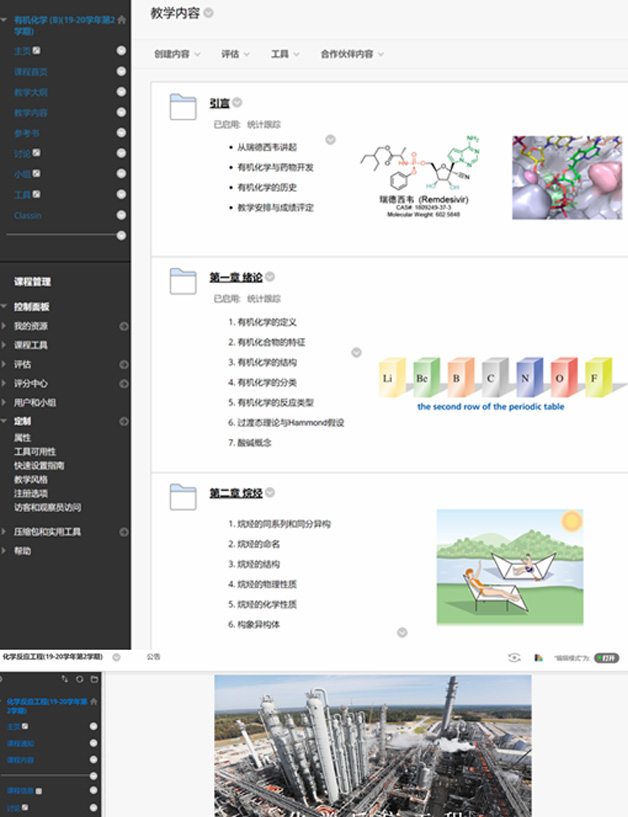
Task: Open the course theme palette icon
Action: 538,657
